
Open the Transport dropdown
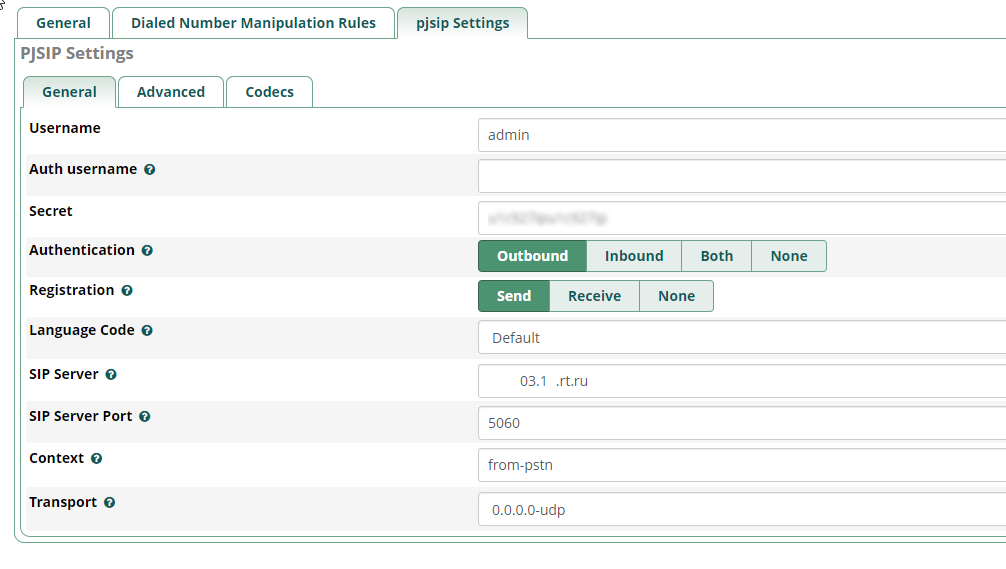pos(740,510)
